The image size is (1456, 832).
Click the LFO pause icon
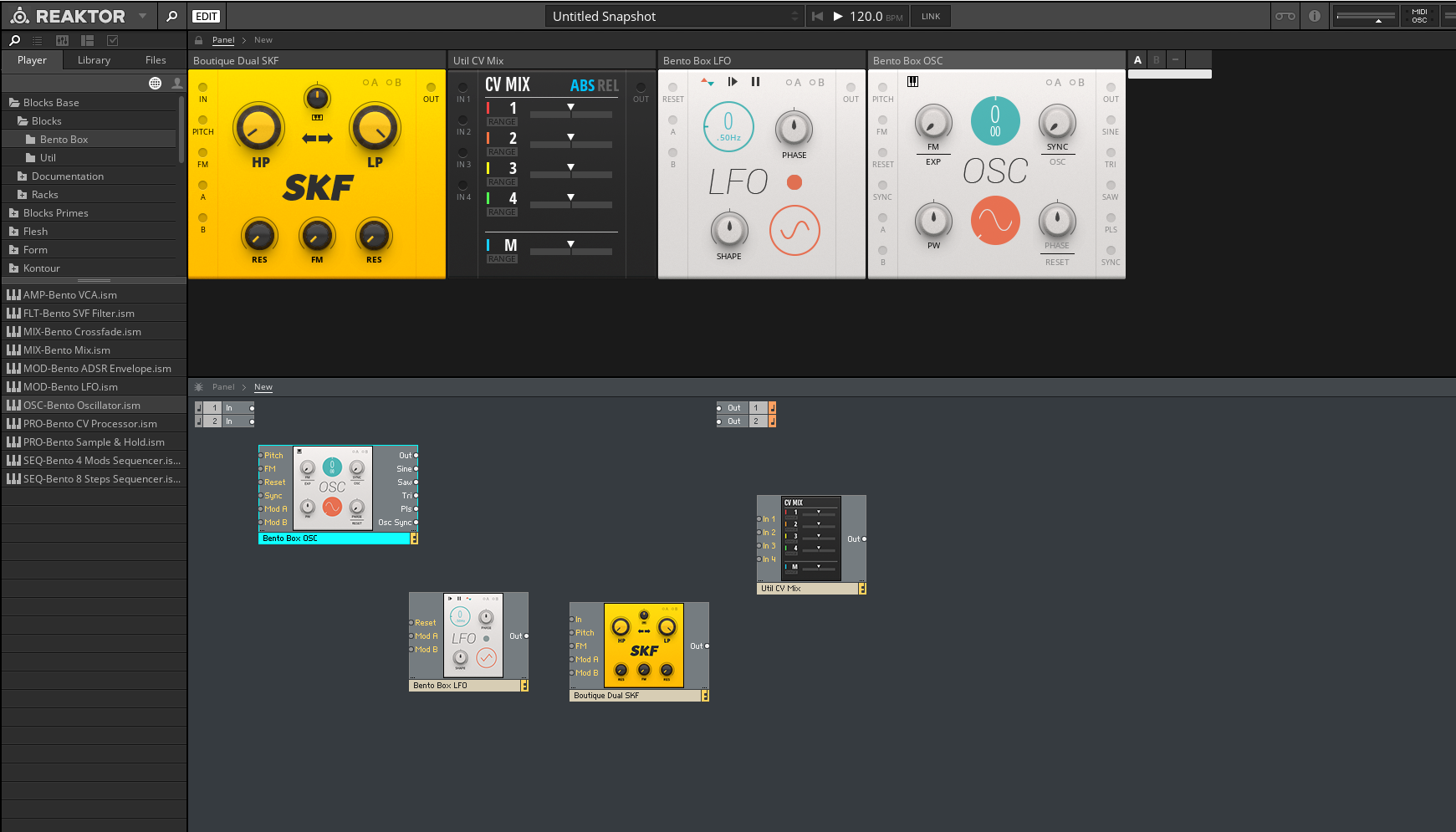[756, 82]
